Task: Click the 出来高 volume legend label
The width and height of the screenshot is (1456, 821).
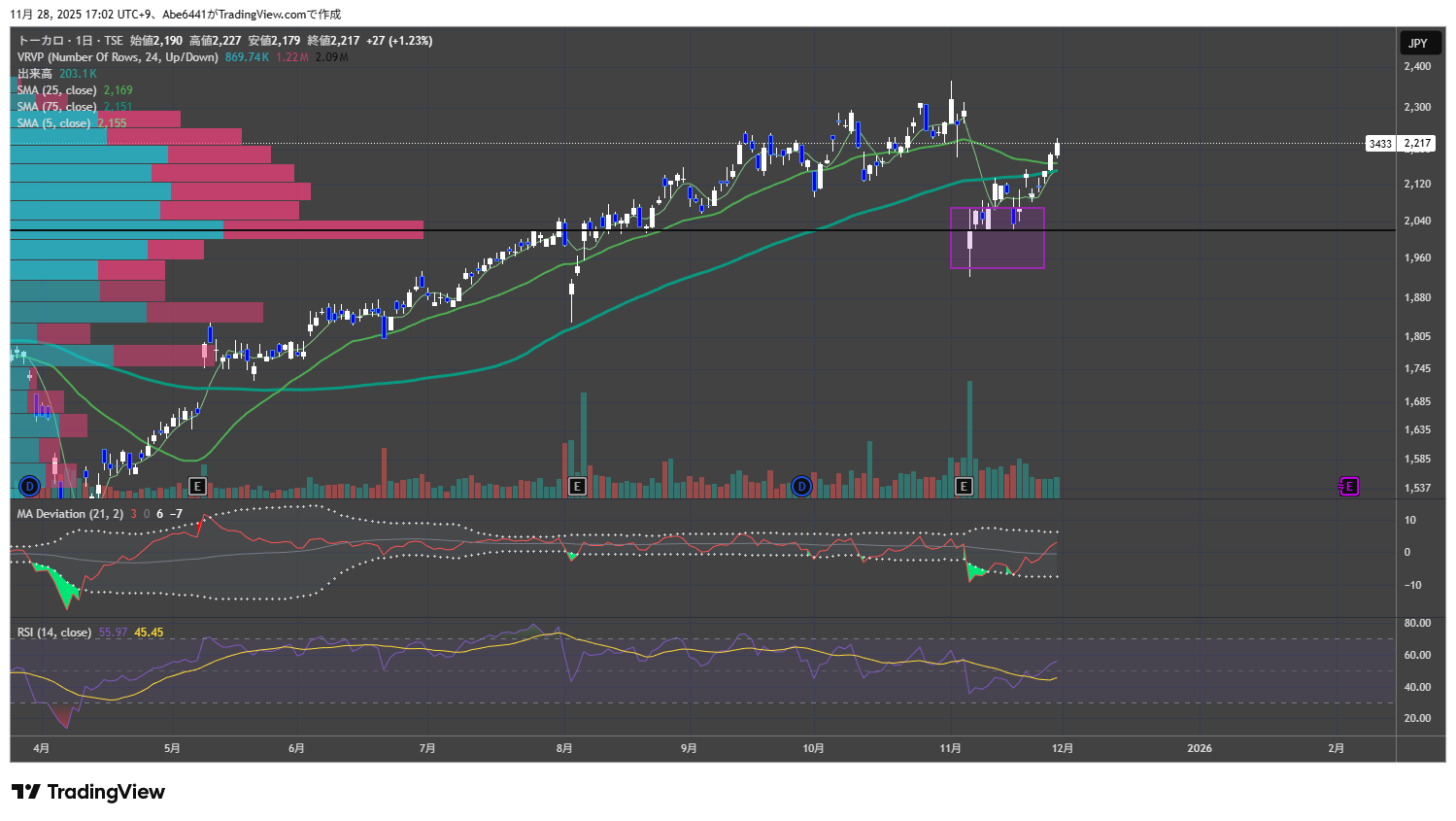Action: coord(35,74)
